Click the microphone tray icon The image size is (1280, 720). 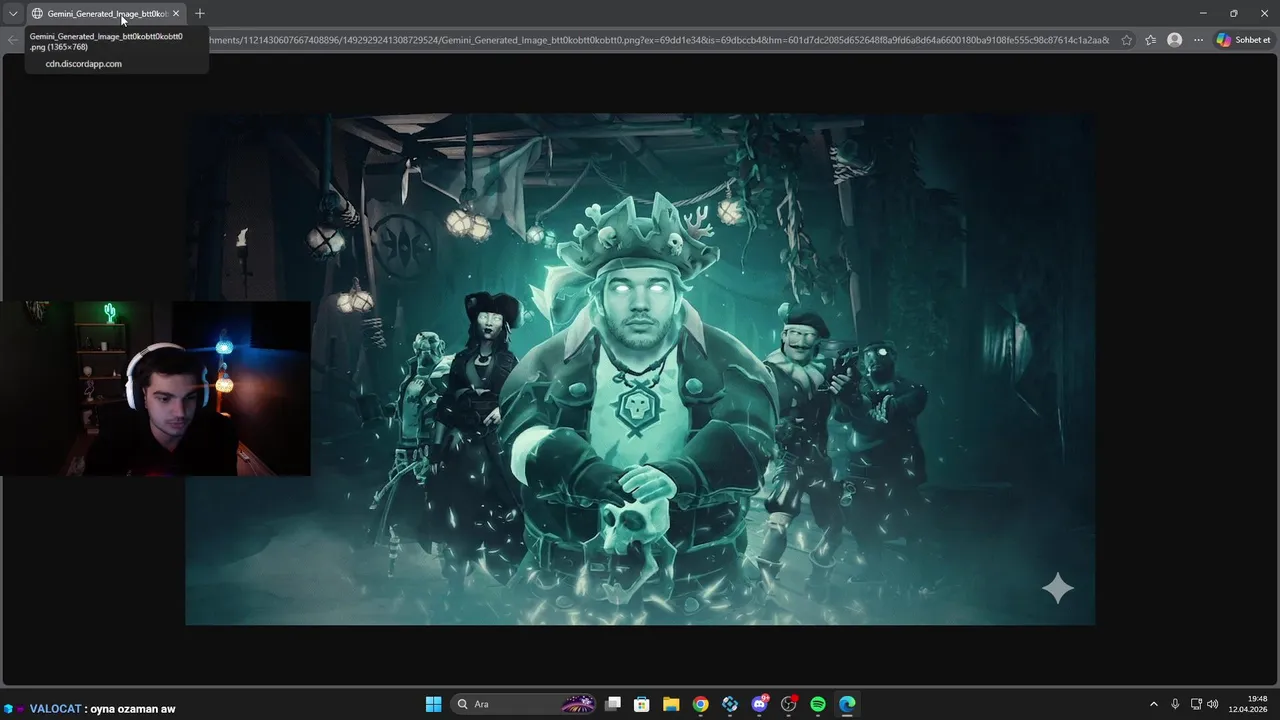pyautogui.click(x=1175, y=704)
